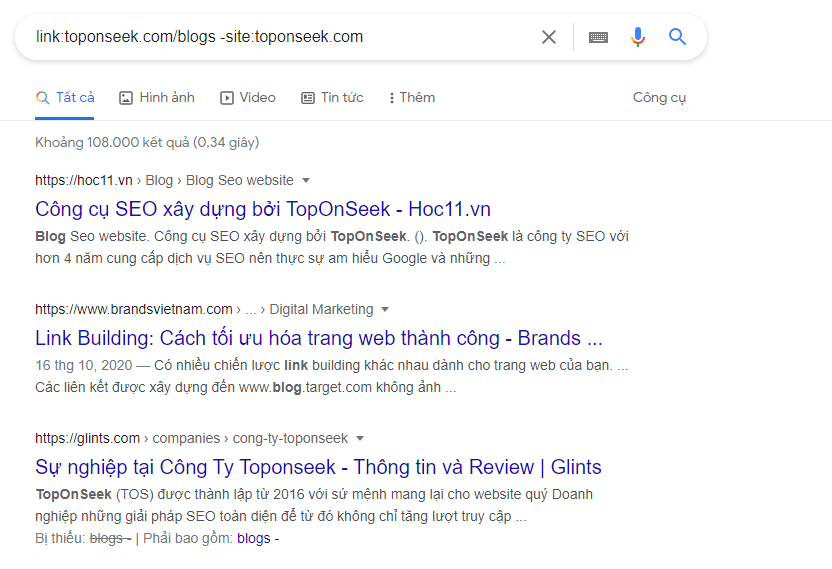Open the Link Building Brands Vietnam result
Image resolution: width=832 pixels, height=569 pixels.
point(318,338)
